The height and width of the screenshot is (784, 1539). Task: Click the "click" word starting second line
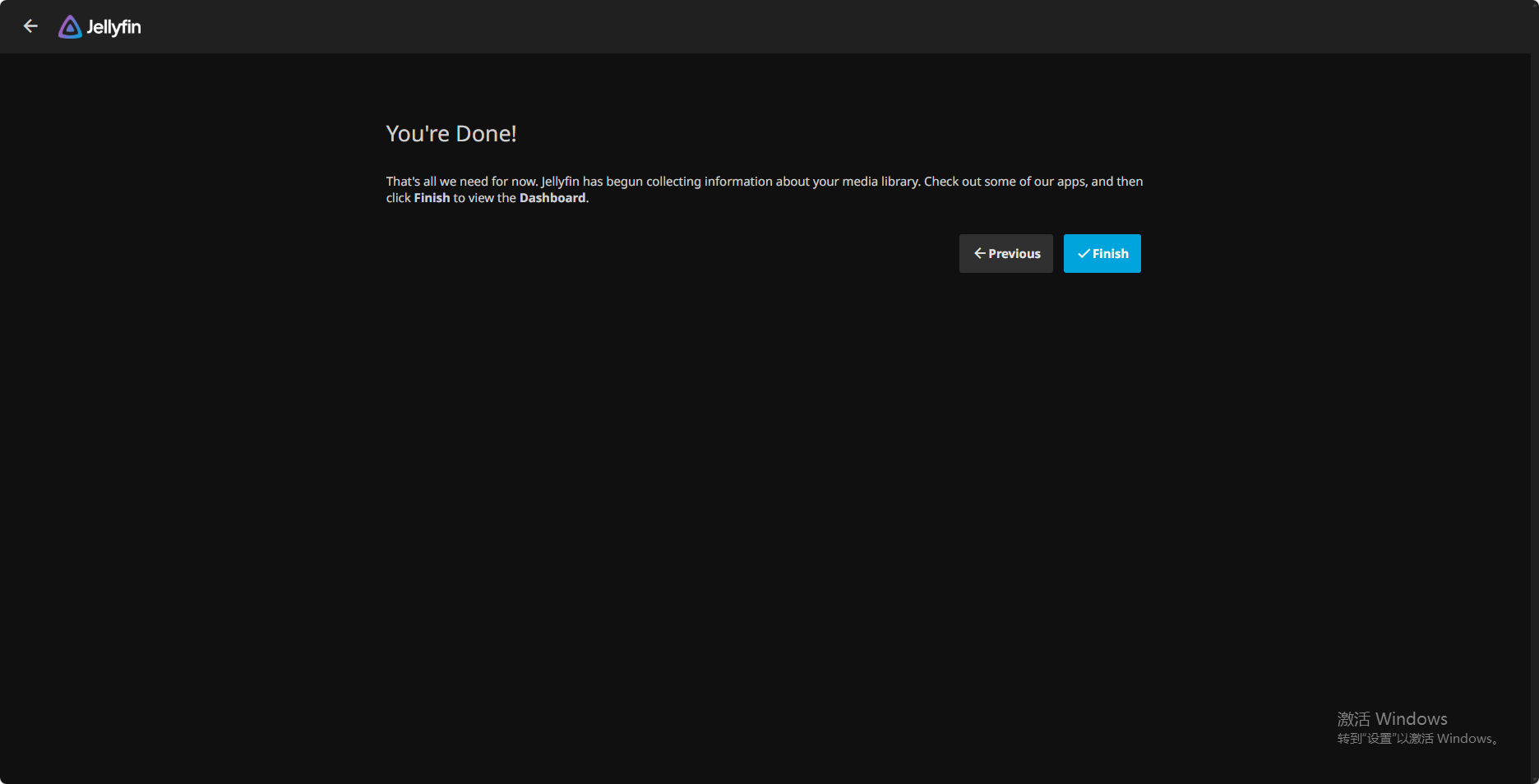coord(399,198)
